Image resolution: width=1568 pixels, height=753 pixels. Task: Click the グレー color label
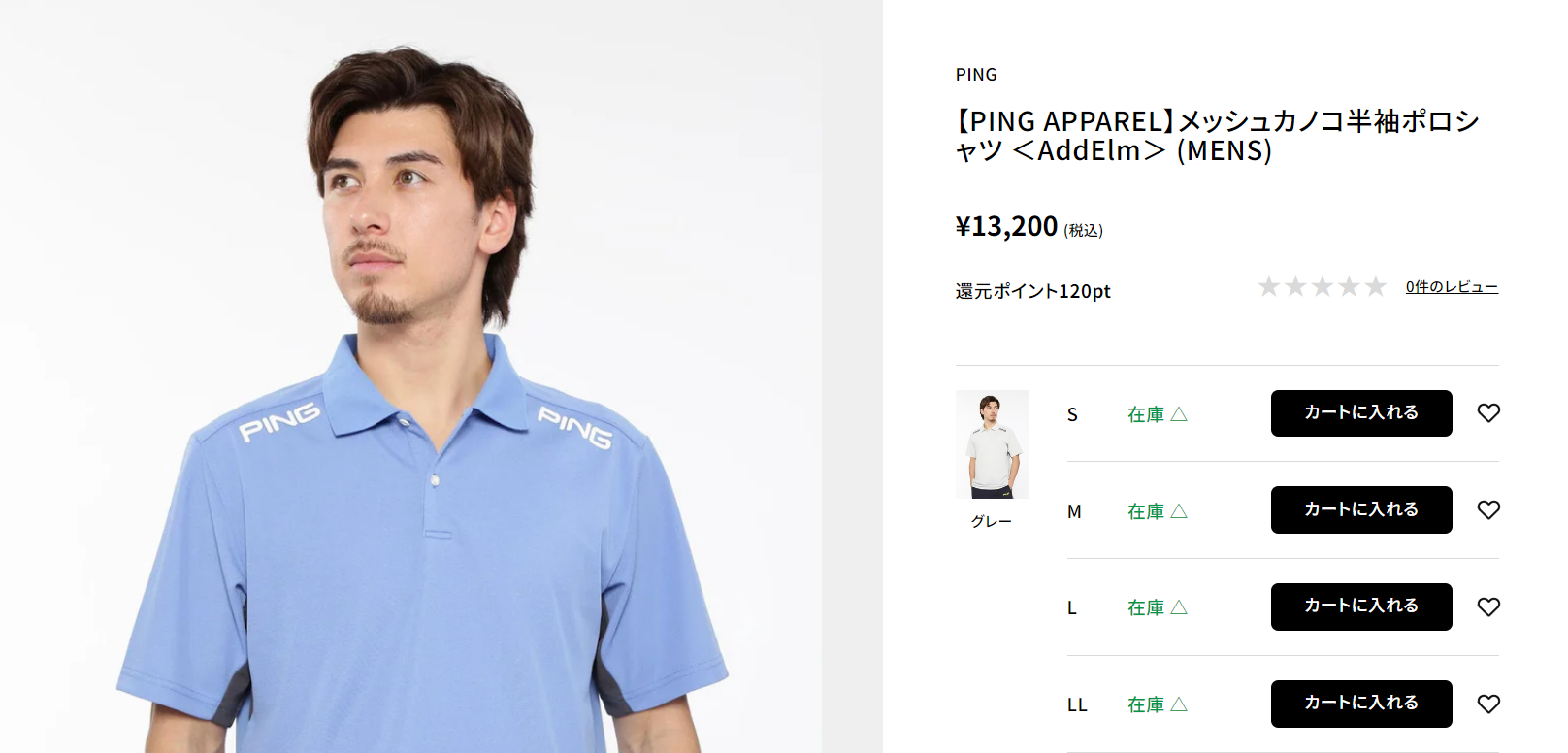click(x=992, y=522)
